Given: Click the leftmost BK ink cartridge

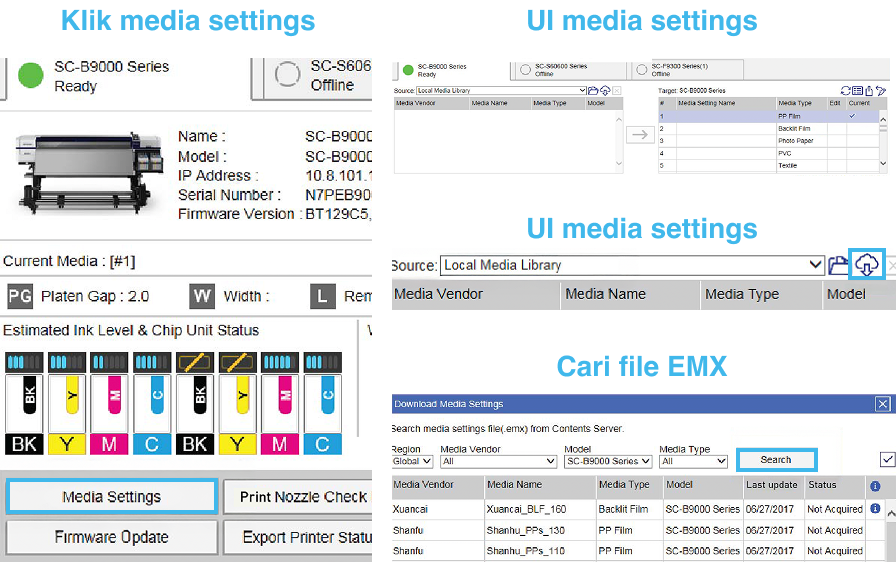Looking at the screenshot, I should click(24, 414).
